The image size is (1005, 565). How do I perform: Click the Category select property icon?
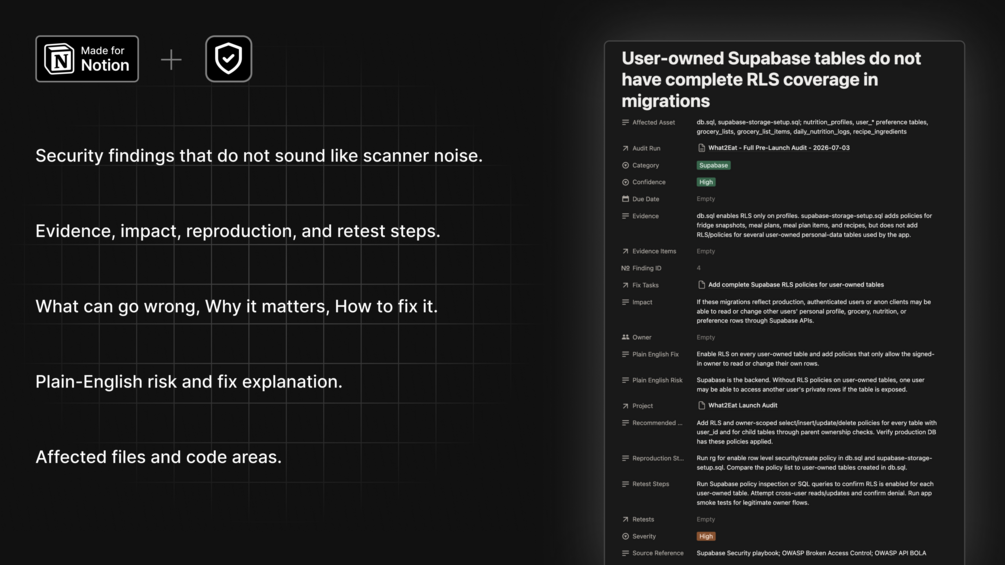pos(625,165)
